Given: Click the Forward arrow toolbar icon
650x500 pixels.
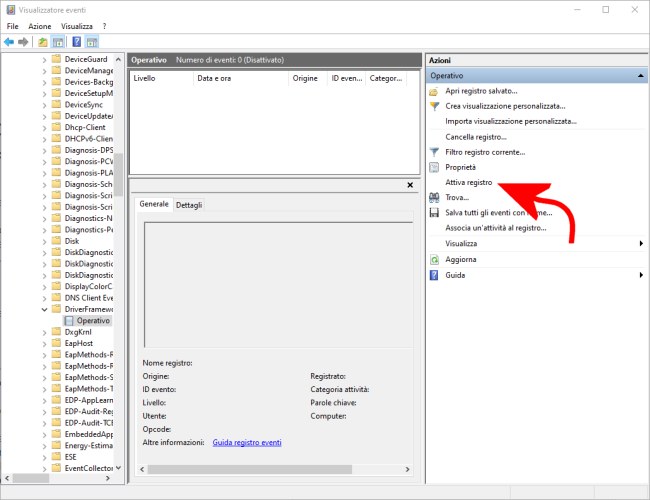Looking at the screenshot, I should [x=23, y=42].
